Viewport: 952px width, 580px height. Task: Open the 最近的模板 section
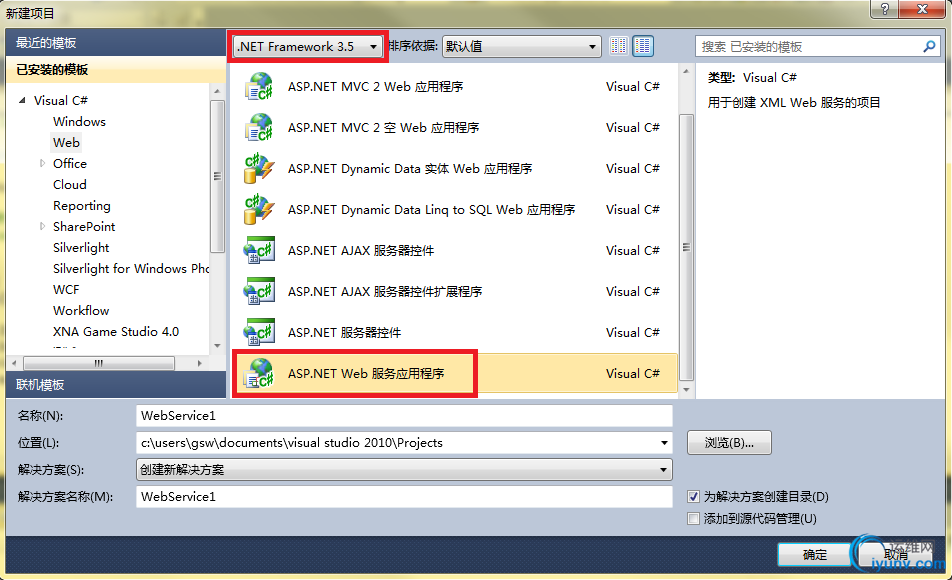coord(115,43)
